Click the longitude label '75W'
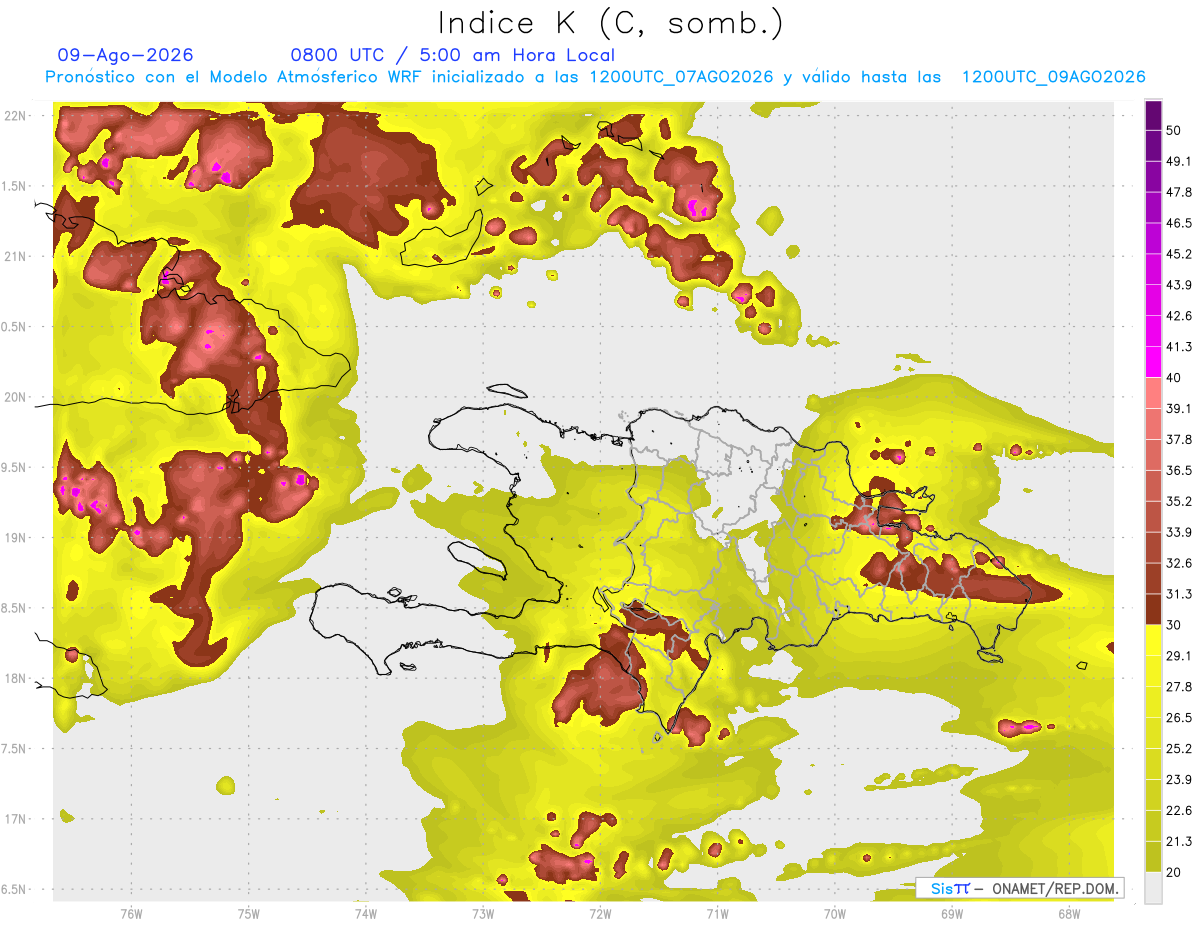Image resolution: width=1200 pixels, height=927 pixels. [249, 913]
